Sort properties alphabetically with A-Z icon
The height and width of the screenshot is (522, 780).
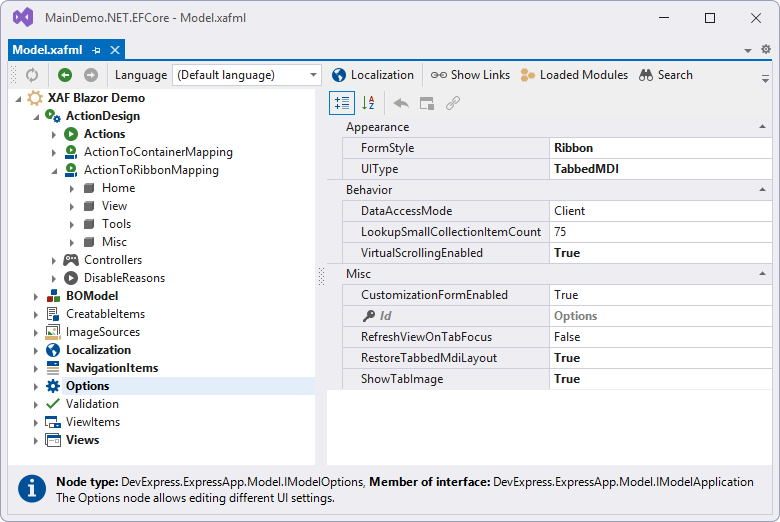368,102
